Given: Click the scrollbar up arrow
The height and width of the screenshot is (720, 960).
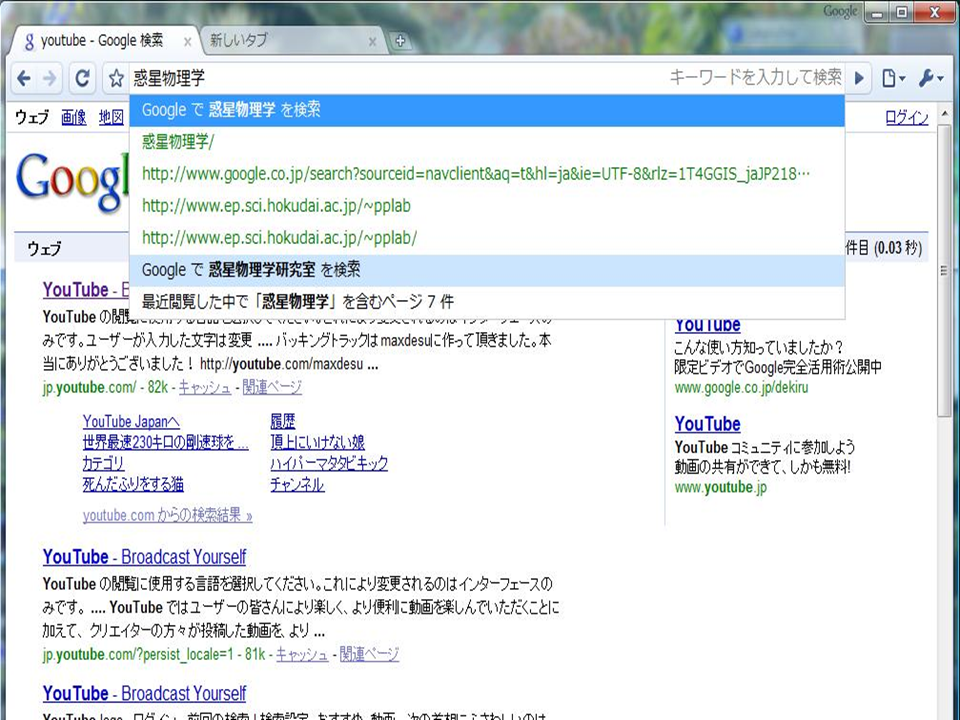Looking at the screenshot, I should click(x=943, y=114).
